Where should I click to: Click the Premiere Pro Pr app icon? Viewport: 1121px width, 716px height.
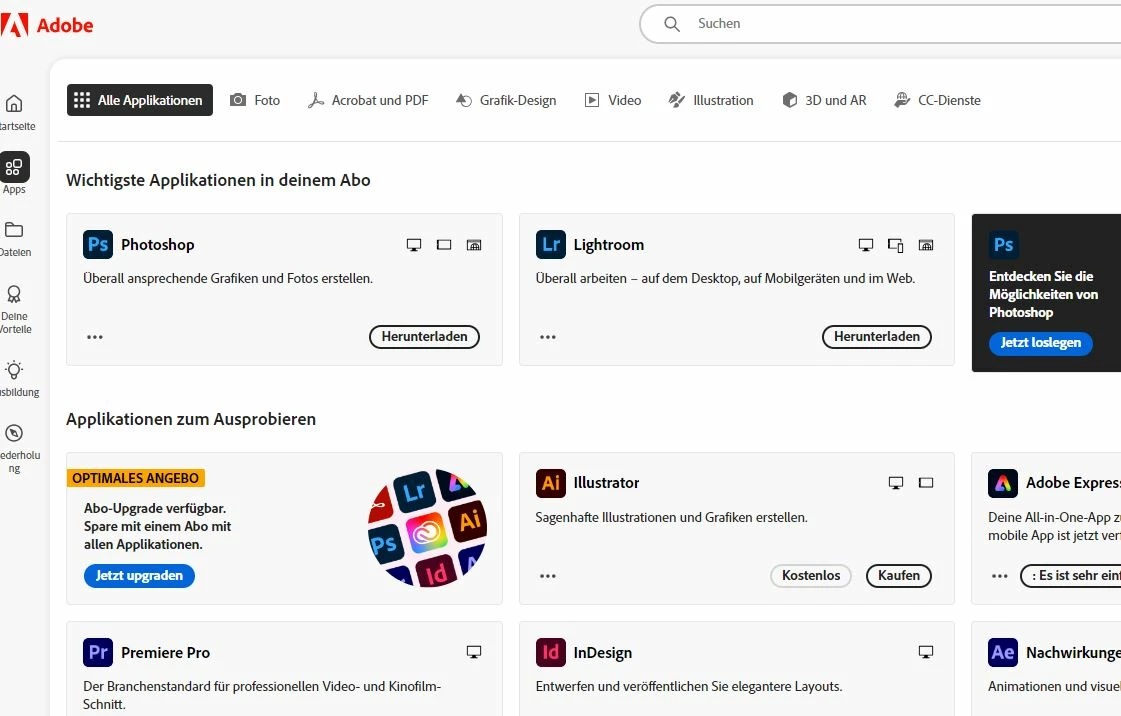[x=98, y=652]
